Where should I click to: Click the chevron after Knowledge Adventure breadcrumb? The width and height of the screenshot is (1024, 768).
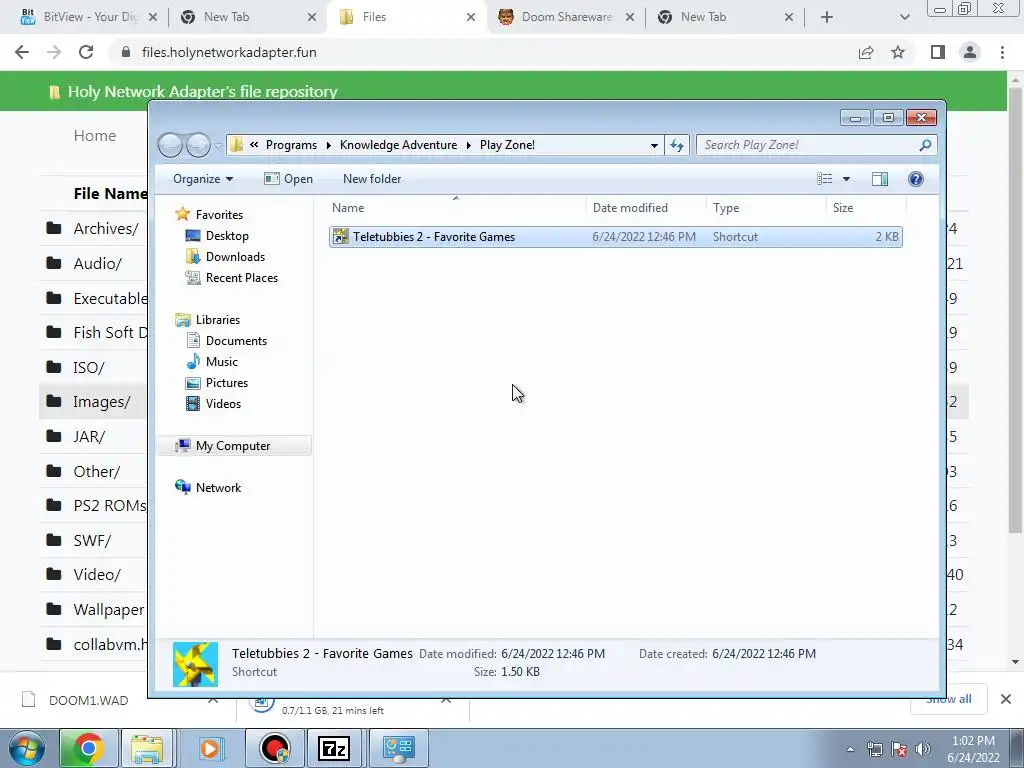tap(468, 145)
